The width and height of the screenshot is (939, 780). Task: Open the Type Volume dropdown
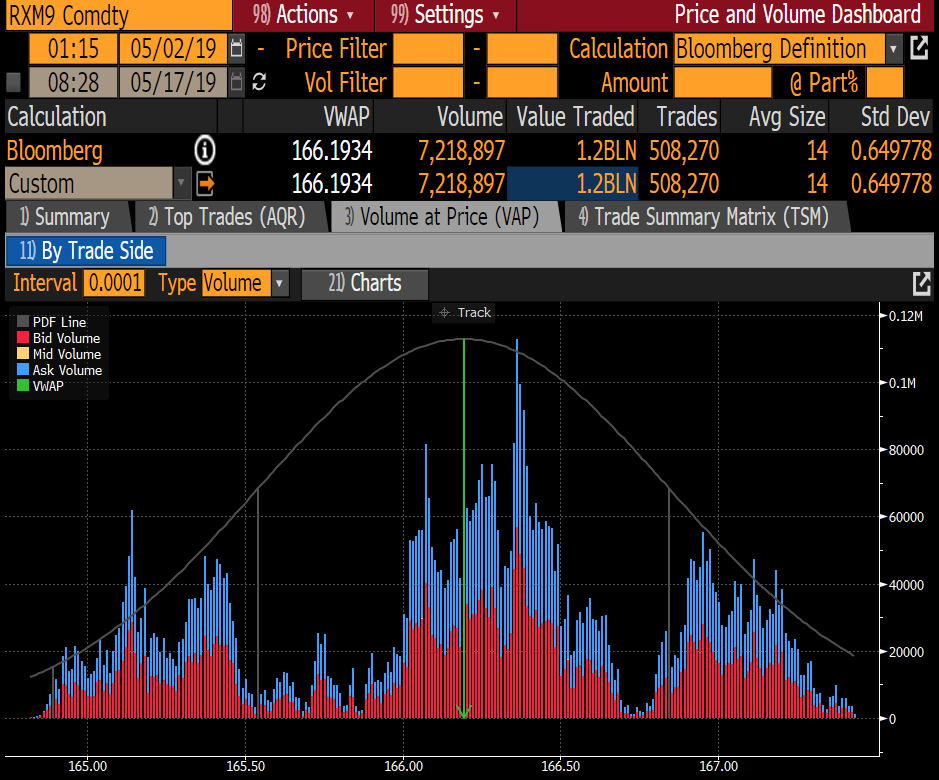pyautogui.click(x=280, y=283)
